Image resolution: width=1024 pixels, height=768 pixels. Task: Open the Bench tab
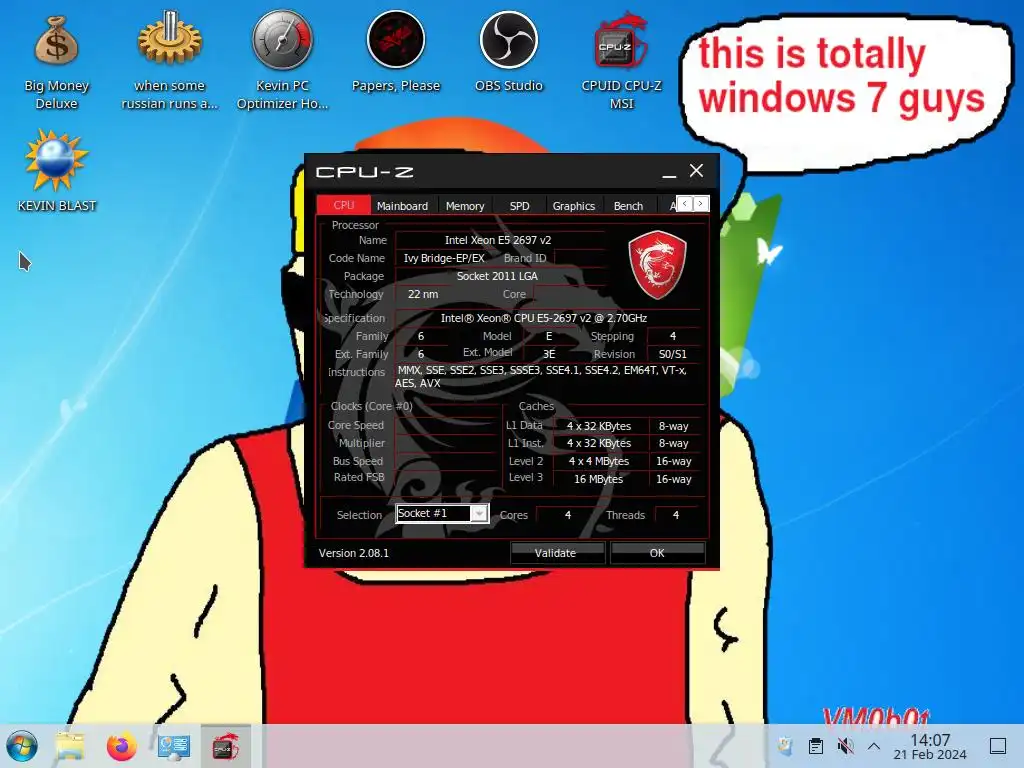tap(628, 206)
